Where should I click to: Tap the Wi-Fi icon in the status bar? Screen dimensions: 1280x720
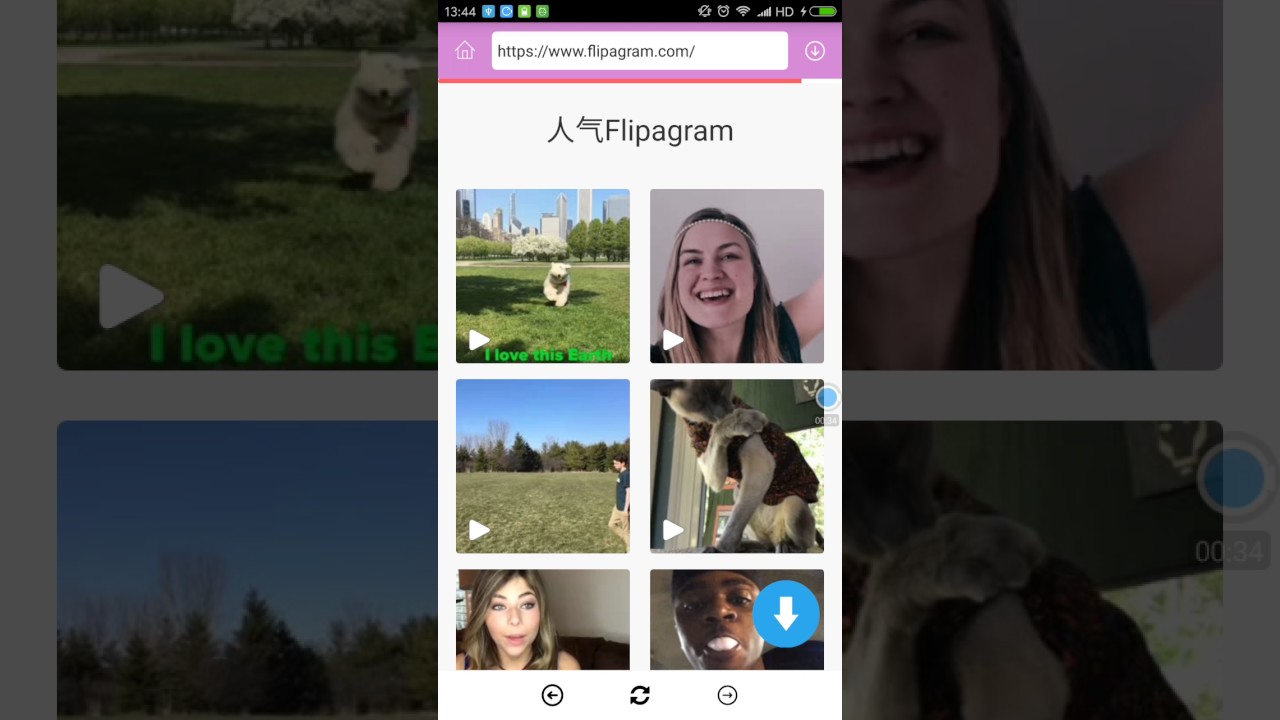(x=743, y=11)
